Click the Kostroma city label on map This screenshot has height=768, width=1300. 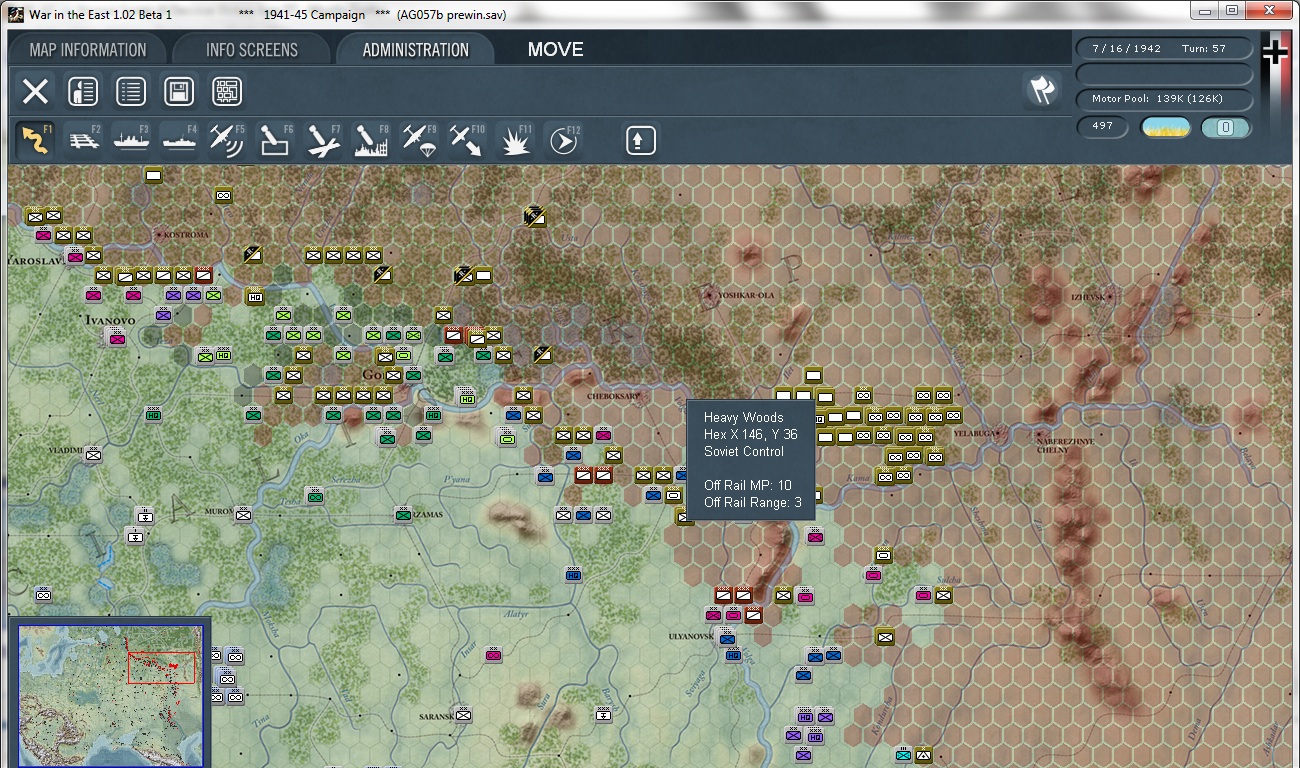tap(184, 235)
